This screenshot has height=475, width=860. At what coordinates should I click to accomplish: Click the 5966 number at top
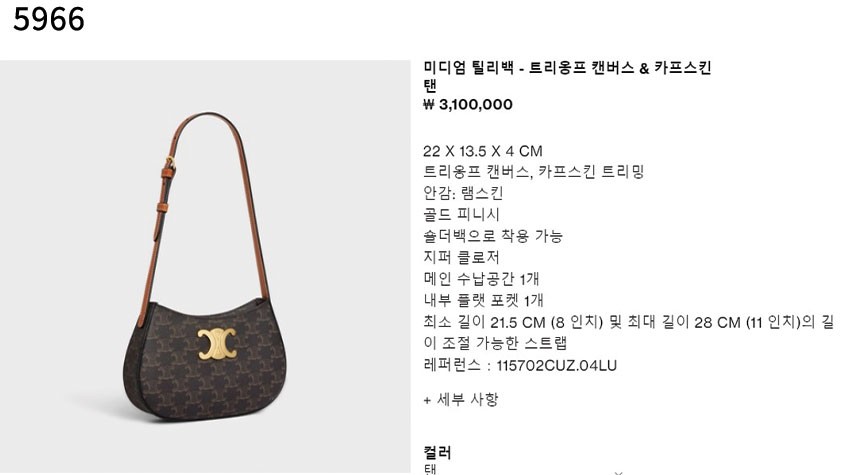pos(49,19)
